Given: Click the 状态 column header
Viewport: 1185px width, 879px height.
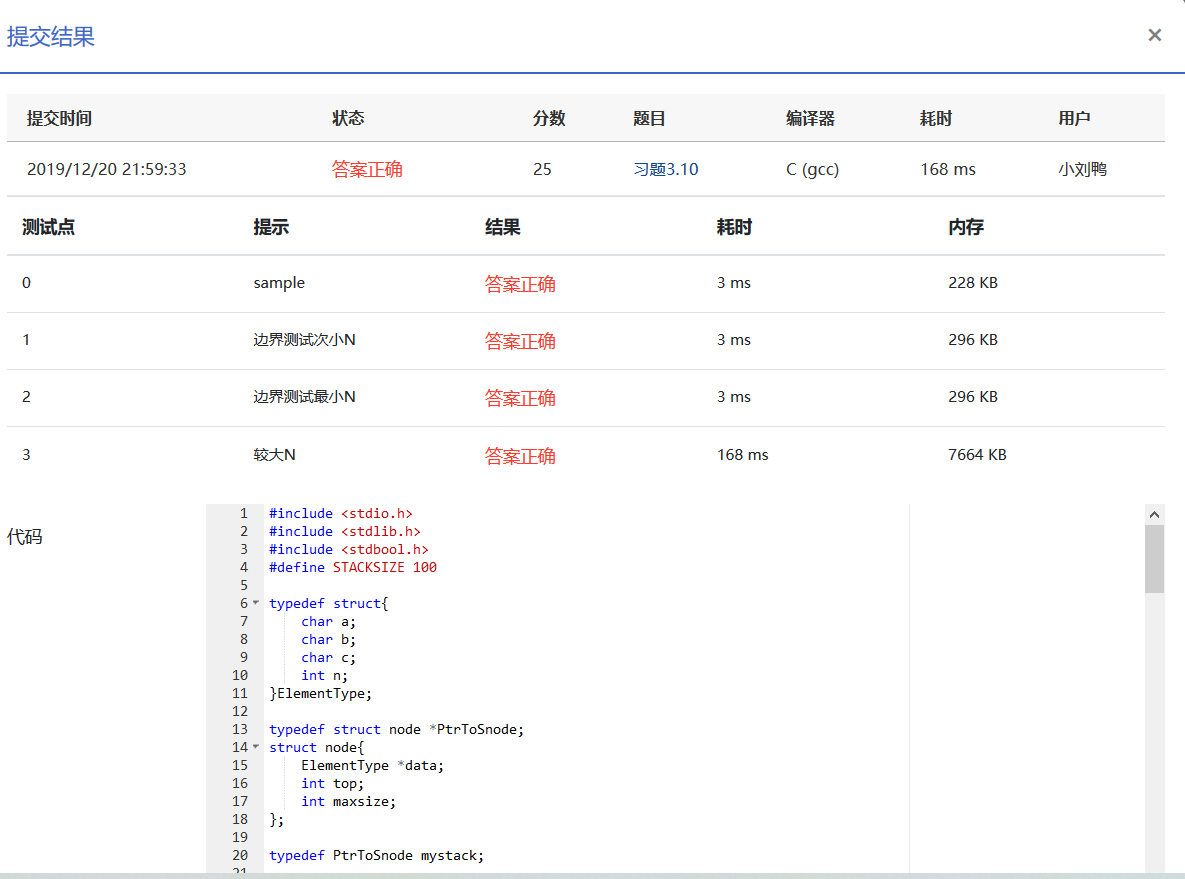Looking at the screenshot, I should (348, 119).
